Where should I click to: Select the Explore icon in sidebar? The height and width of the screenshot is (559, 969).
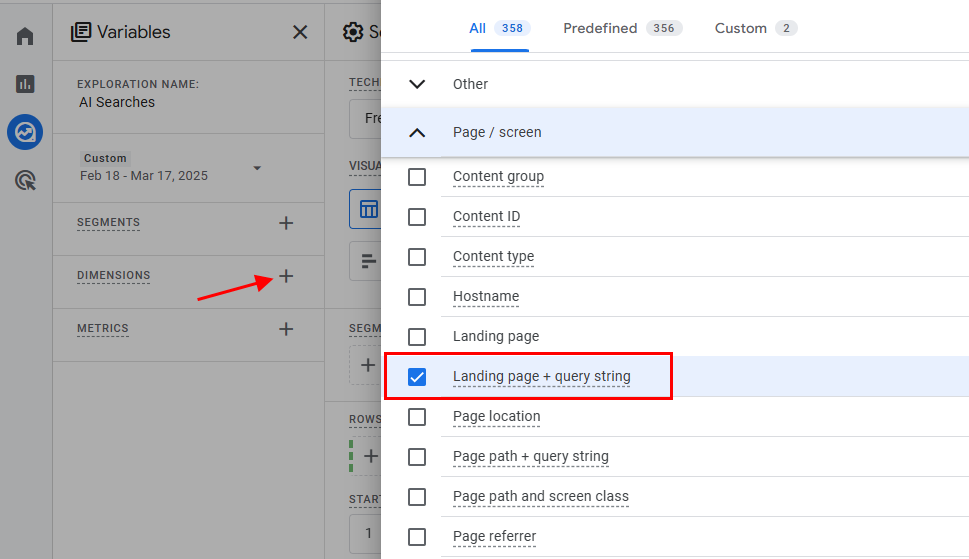click(26, 132)
